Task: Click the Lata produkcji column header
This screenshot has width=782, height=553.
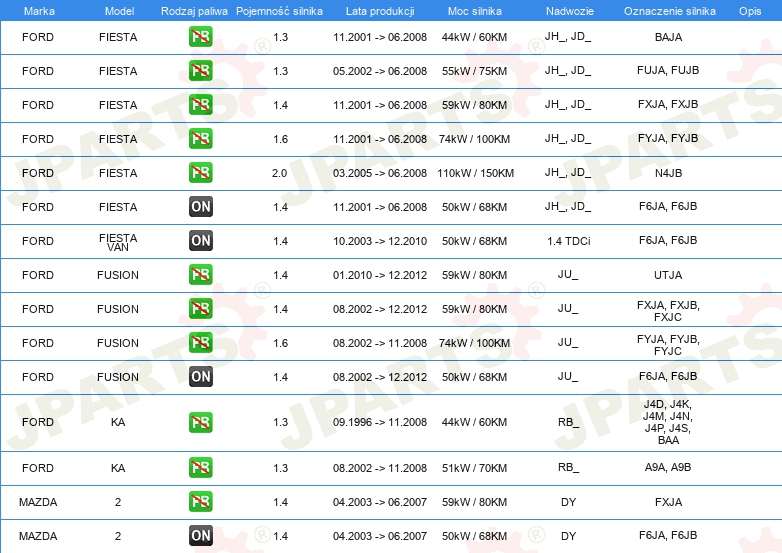Action: tap(380, 11)
